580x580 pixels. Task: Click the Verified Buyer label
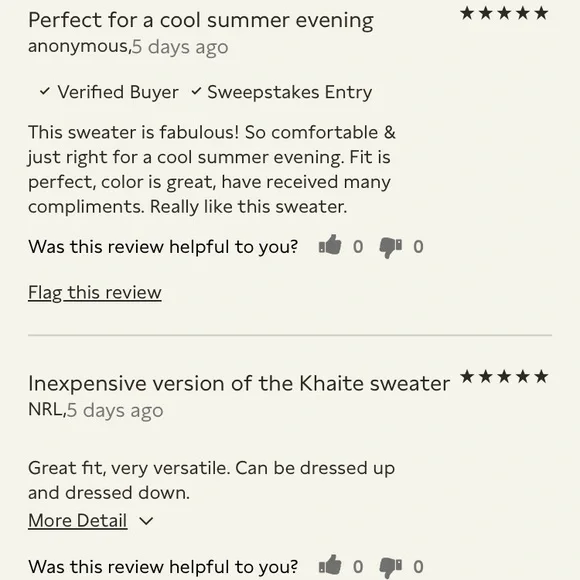point(118,92)
